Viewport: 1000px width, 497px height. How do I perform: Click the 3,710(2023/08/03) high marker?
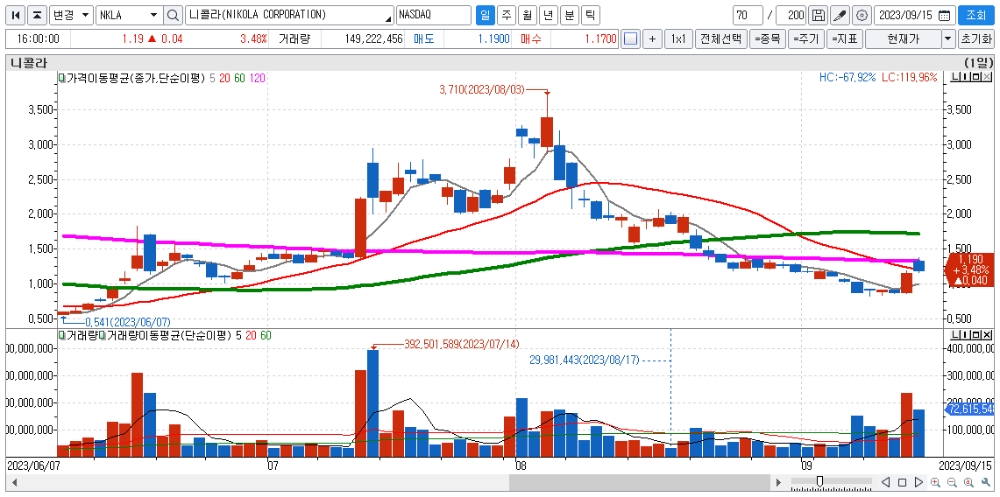[482, 90]
